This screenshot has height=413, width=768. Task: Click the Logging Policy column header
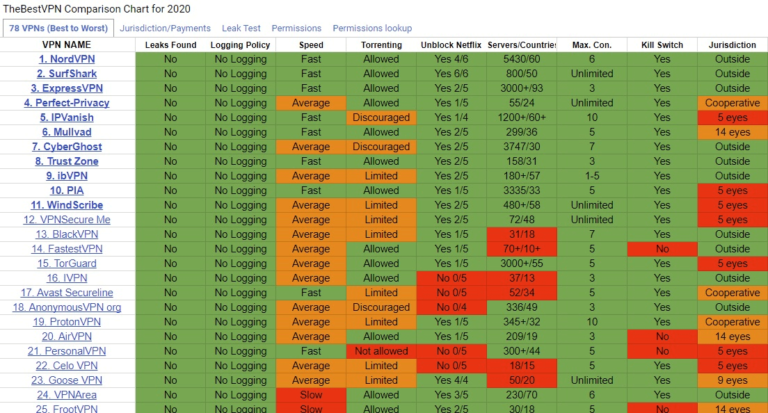239,45
